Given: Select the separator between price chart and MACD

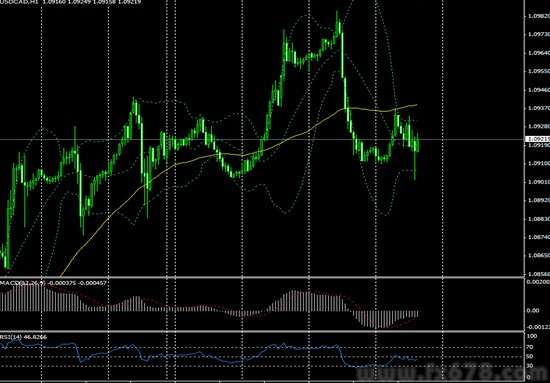Looking at the screenshot, I should (262, 278).
